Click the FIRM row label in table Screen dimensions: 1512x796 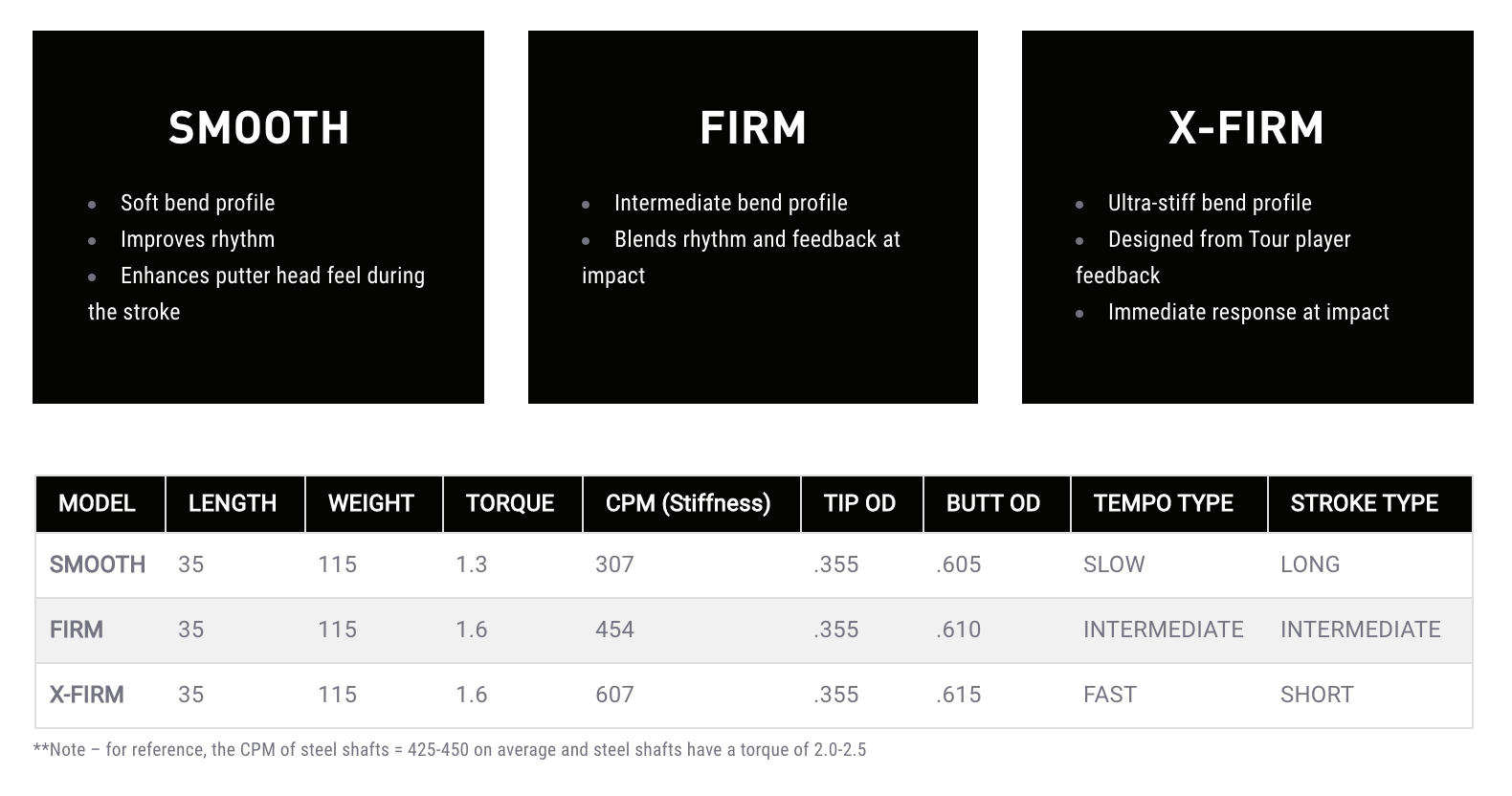point(77,630)
